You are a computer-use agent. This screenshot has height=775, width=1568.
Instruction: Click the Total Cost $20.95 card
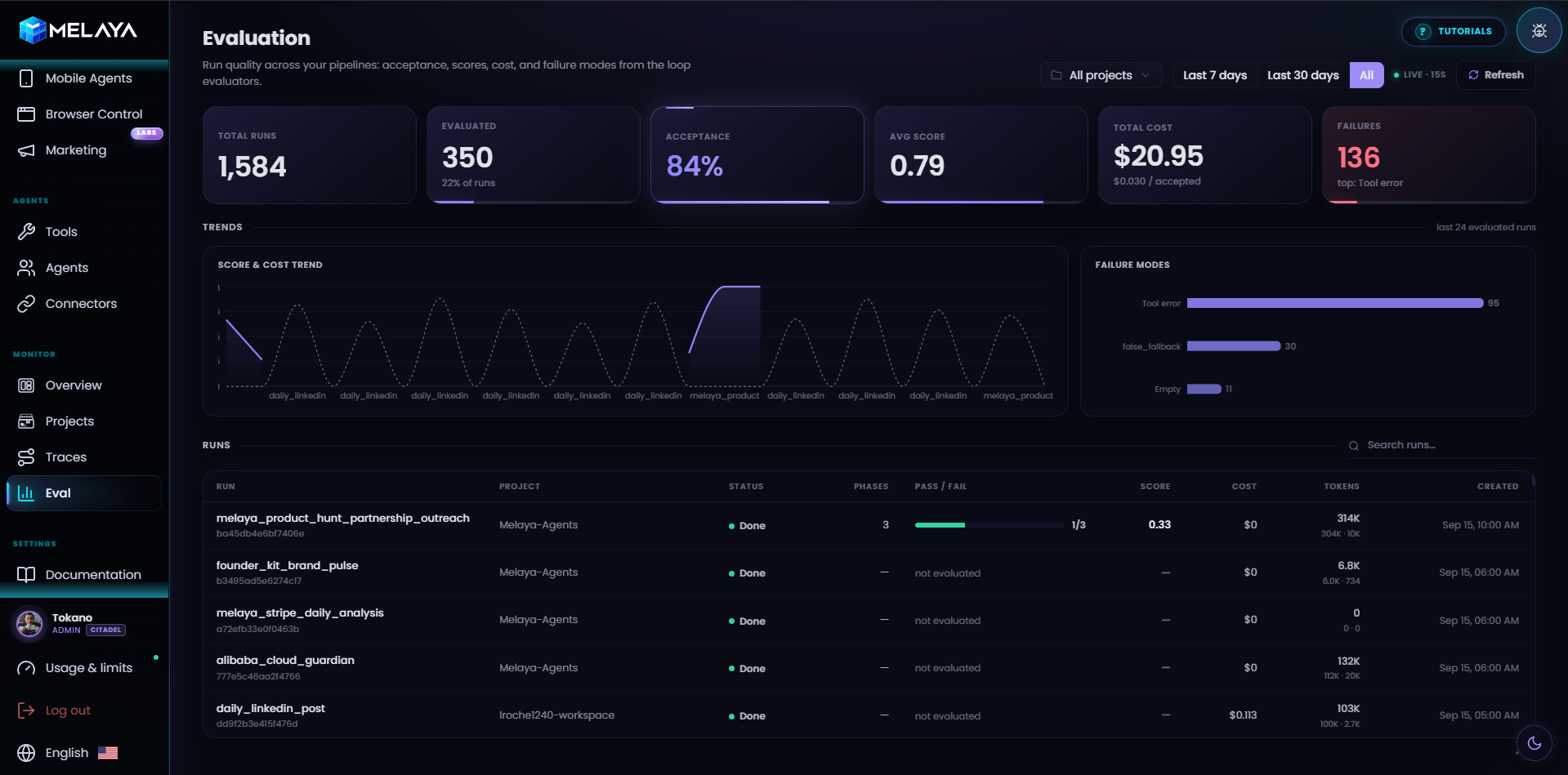1205,155
